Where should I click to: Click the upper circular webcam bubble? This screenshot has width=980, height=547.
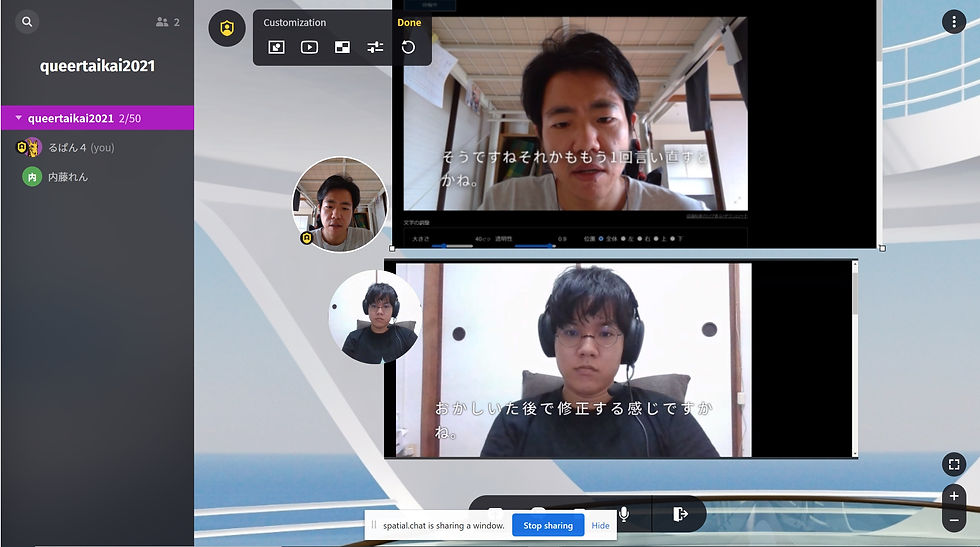click(340, 204)
